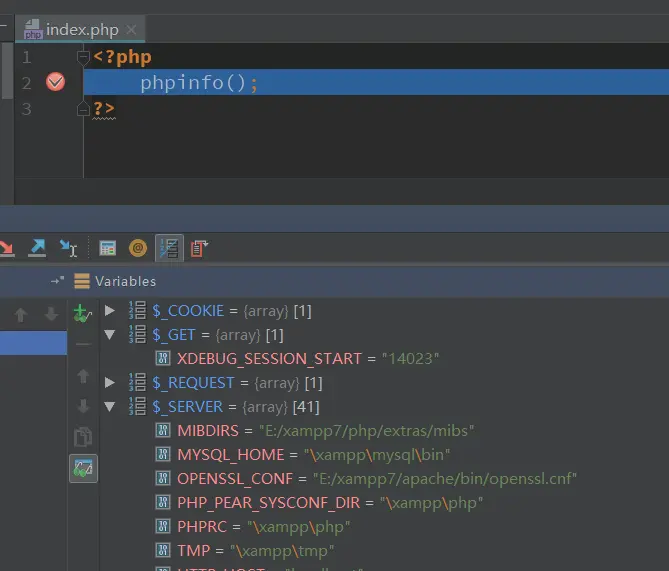This screenshot has height=571, width=669.
Task: Click the frames up arrow
Action: [x=21, y=315]
